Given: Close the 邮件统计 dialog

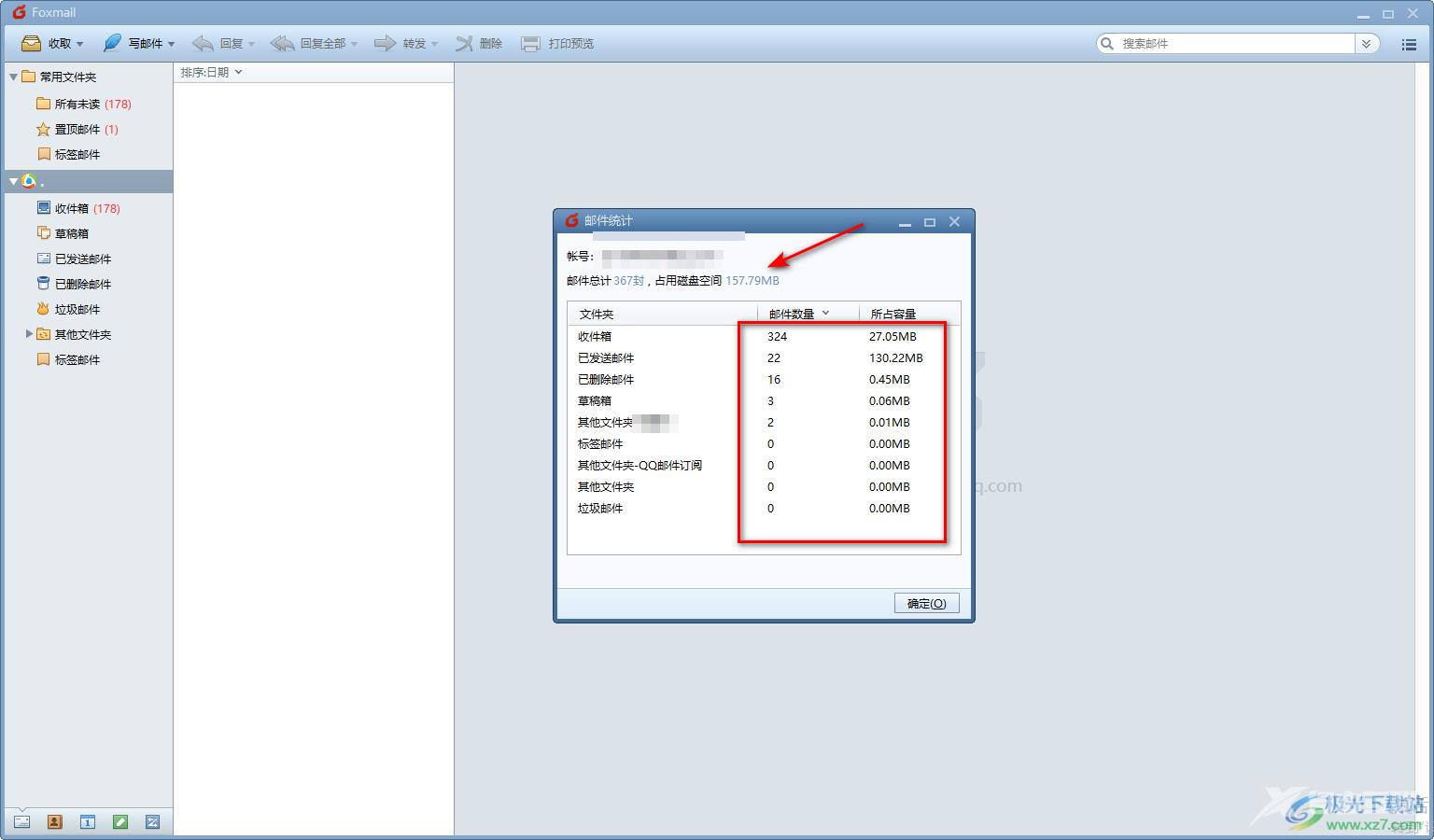Looking at the screenshot, I should [954, 221].
